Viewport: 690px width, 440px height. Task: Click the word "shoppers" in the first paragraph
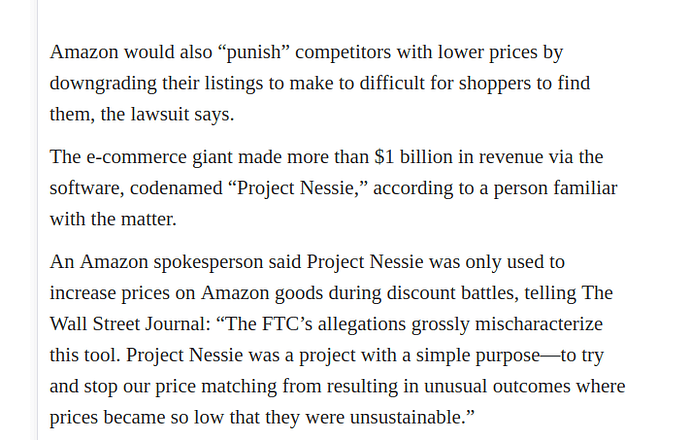pos(495,84)
